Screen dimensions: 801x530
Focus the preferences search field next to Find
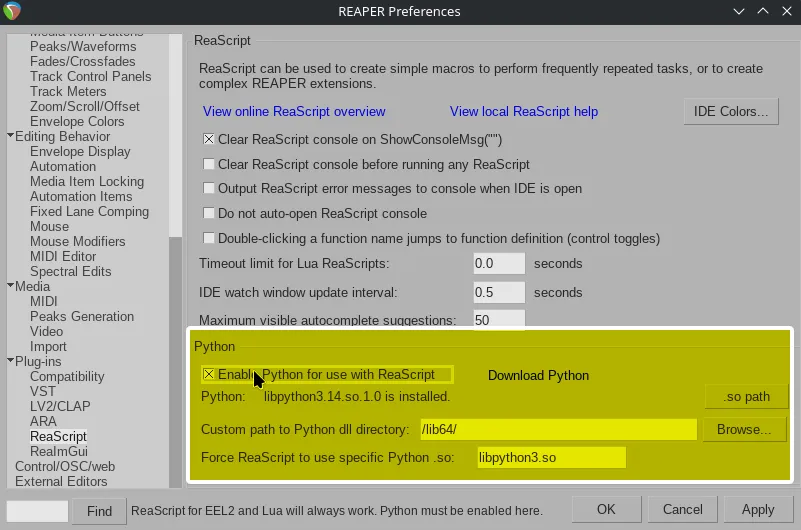point(37,511)
